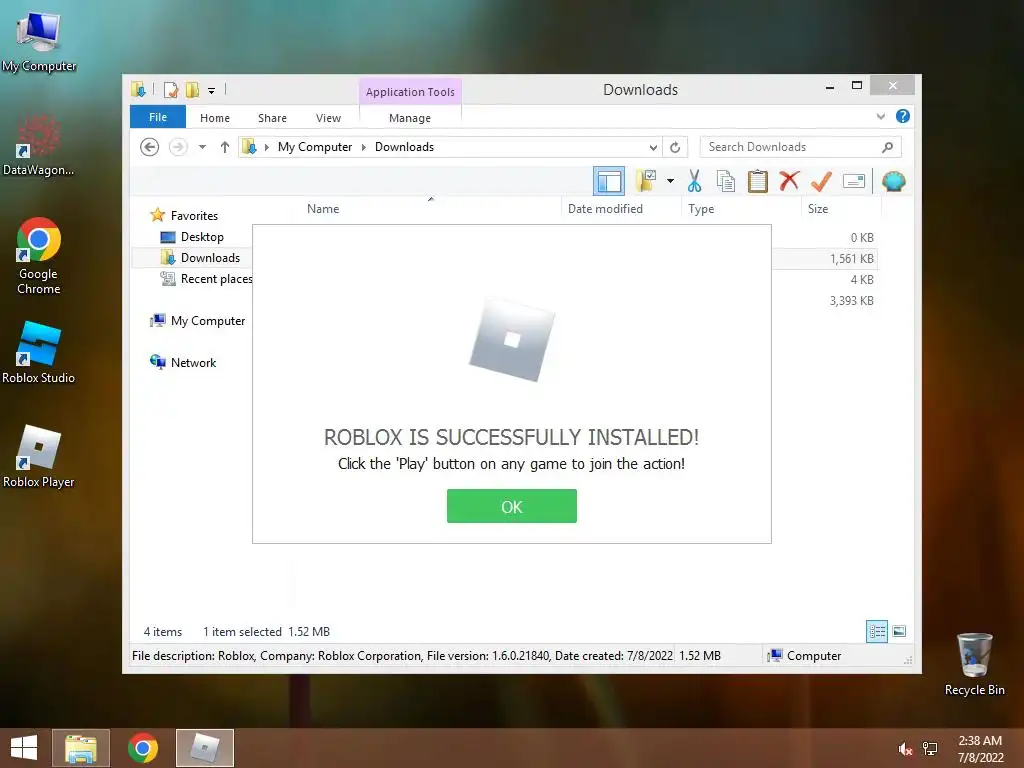The width and height of the screenshot is (1024, 768).
Task: Toggle the preview pane layout icon
Action: tap(609, 182)
